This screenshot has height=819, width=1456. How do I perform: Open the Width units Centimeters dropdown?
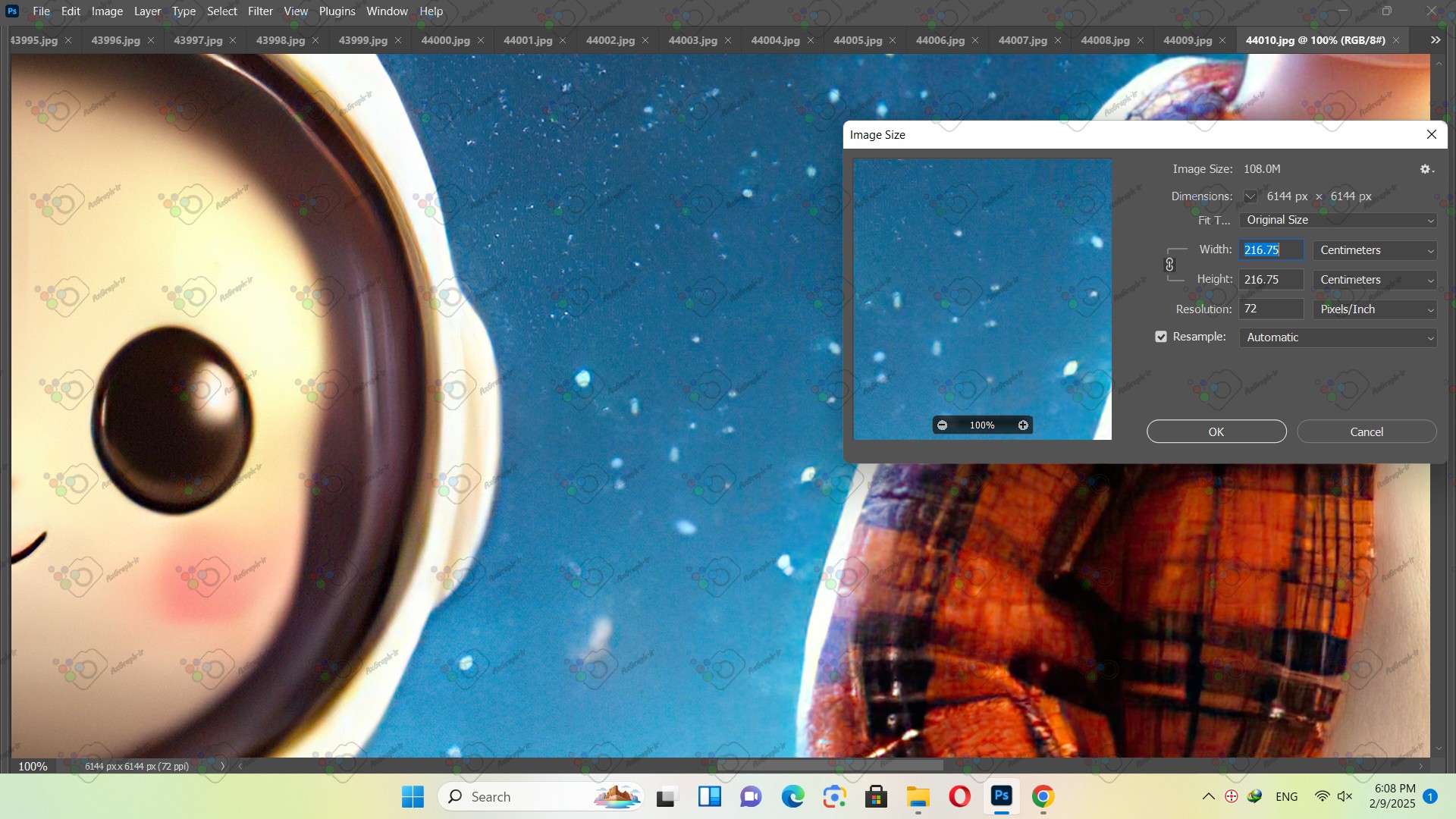[1376, 250]
